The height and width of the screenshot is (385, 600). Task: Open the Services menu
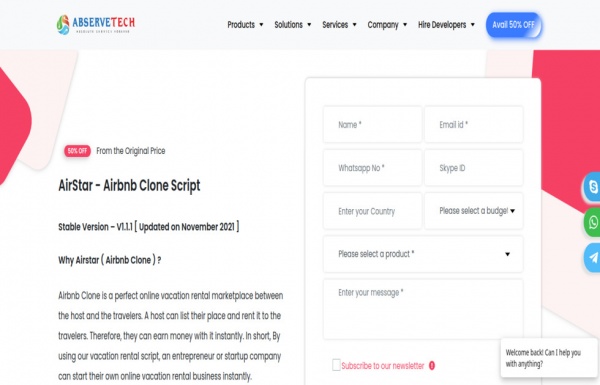(x=339, y=24)
